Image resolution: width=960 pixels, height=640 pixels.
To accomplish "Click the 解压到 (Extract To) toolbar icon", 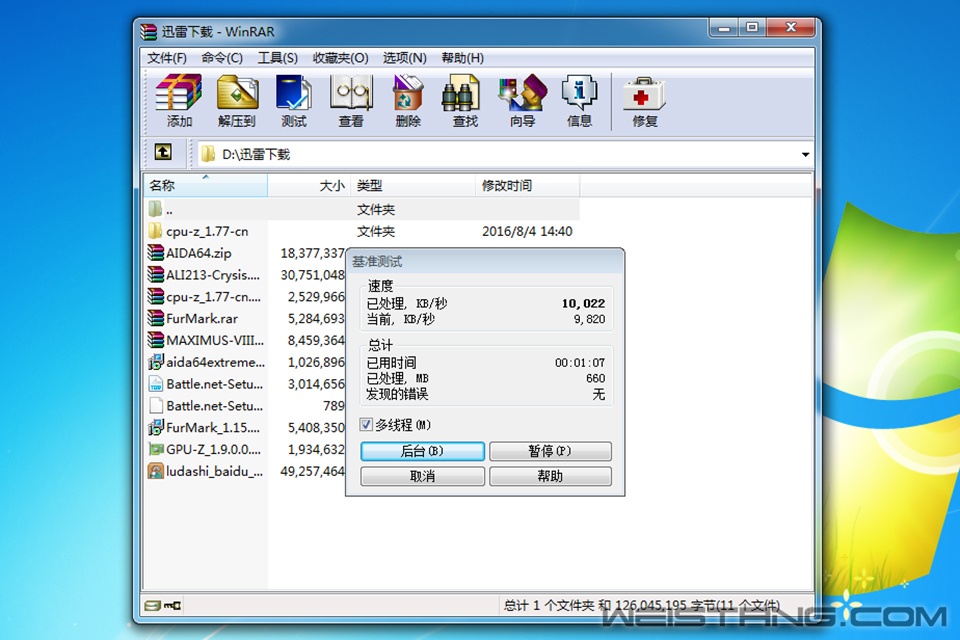I will (x=236, y=101).
